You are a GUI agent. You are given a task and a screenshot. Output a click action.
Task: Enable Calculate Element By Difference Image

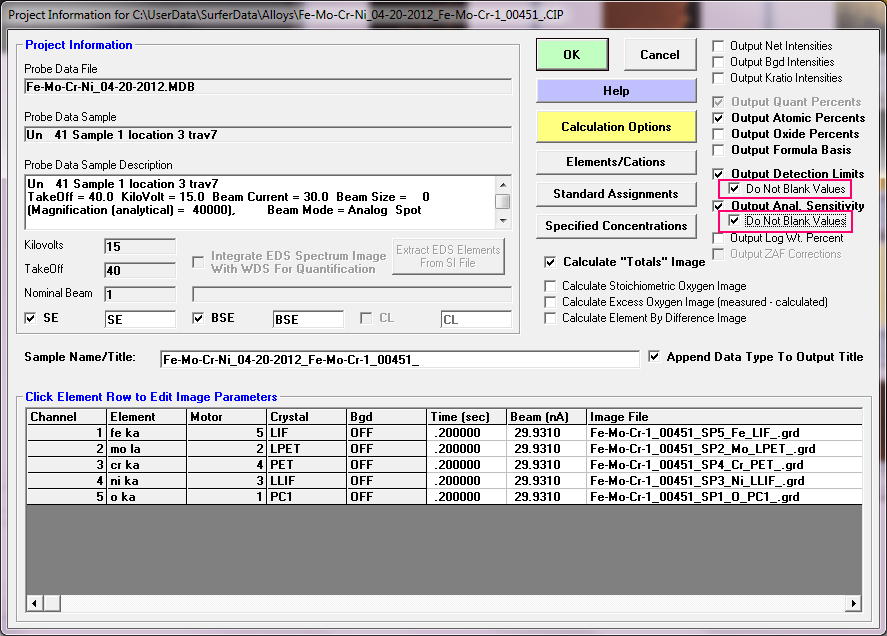[551, 318]
